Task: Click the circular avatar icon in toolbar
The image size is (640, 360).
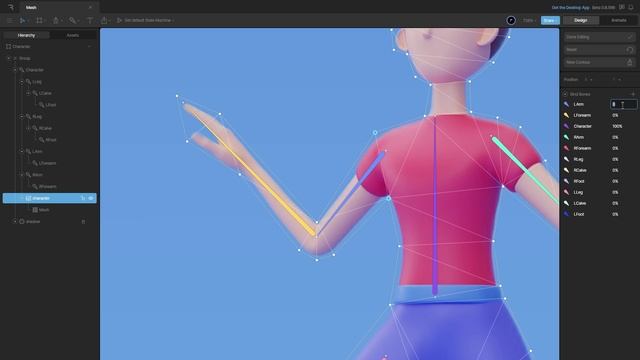Action: pyautogui.click(x=511, y=20)
